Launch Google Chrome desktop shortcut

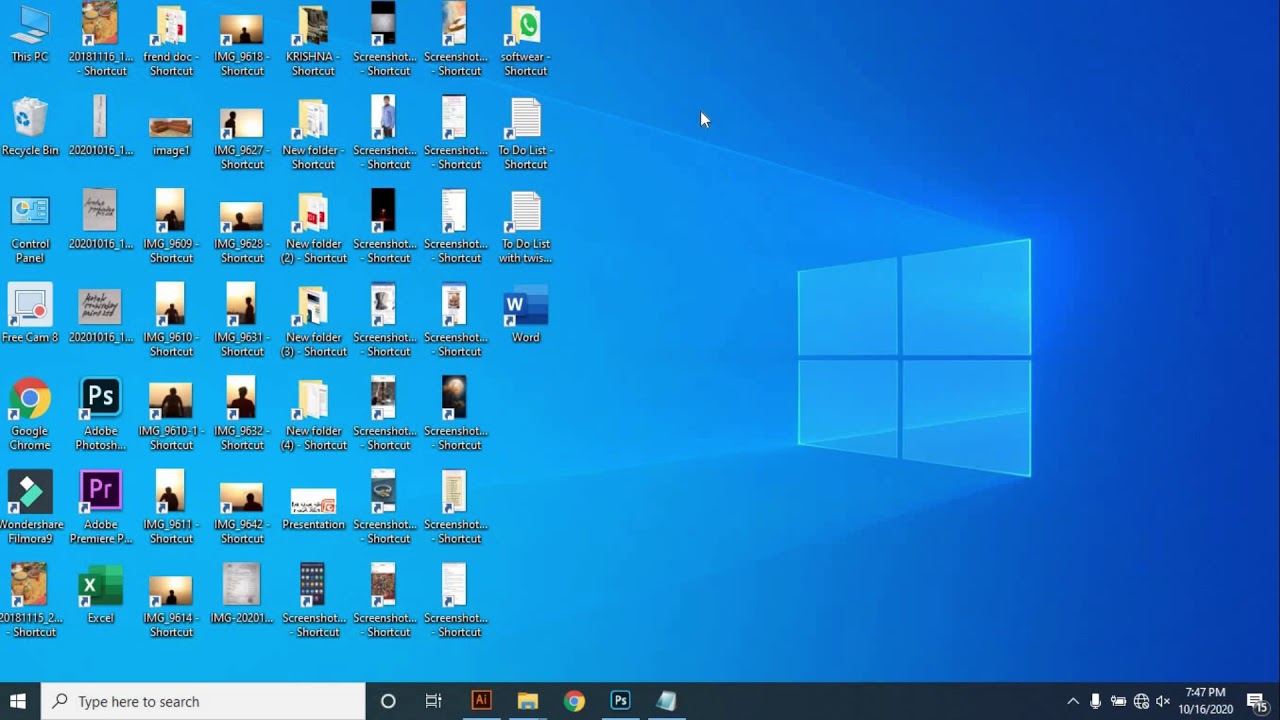click(x=30, y=415)
